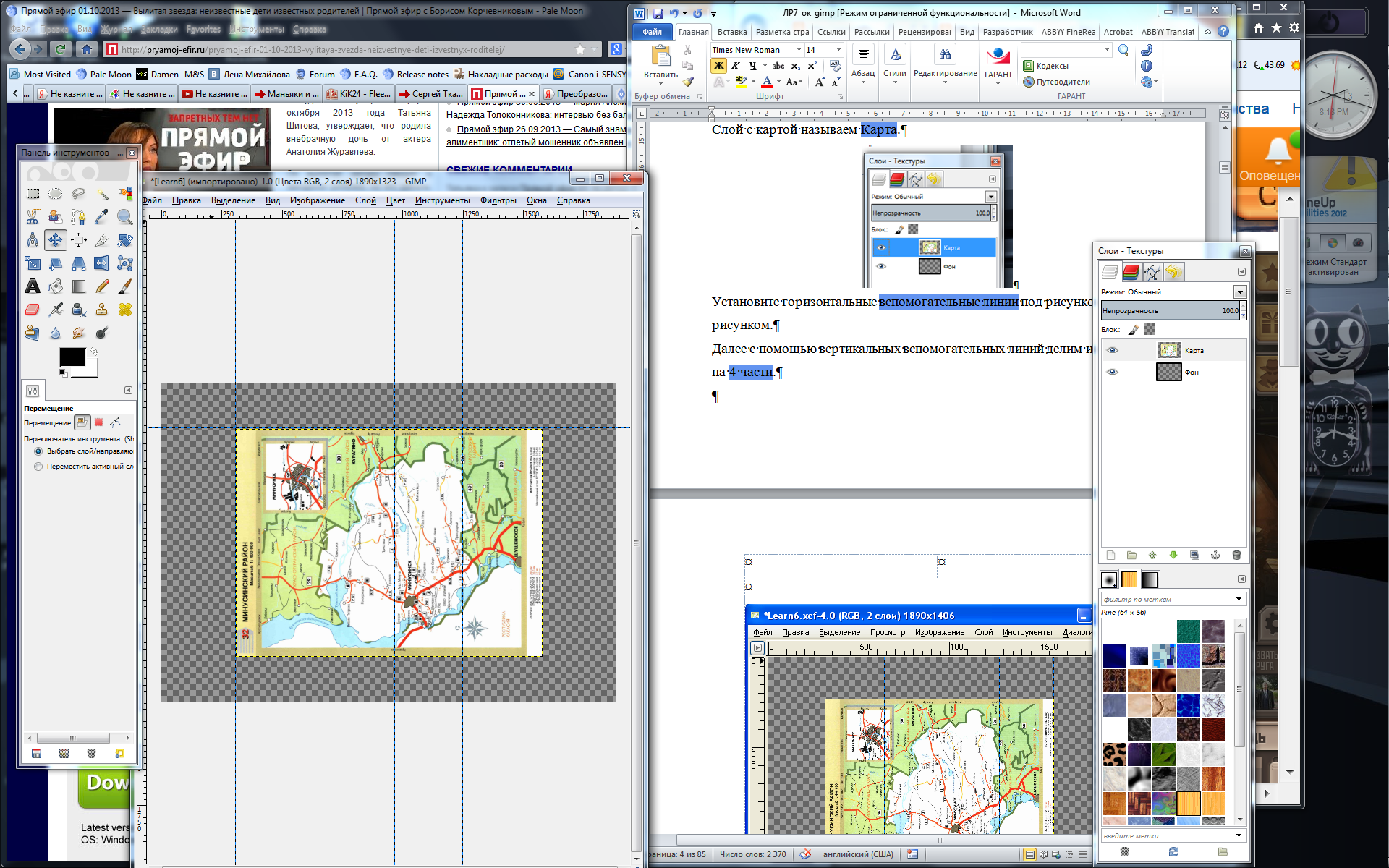Click the Format Painter brush in Word
This screenshot has width=1389, height=868.
point(688,82)
